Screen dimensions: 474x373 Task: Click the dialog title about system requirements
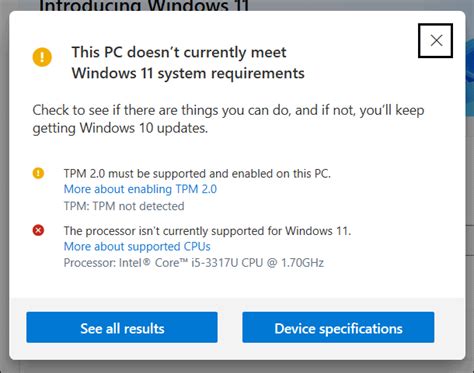tap(188, 63)
